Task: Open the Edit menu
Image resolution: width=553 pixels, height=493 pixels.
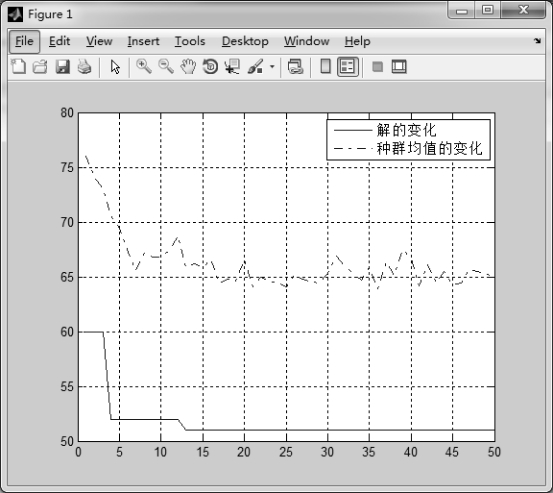Action: tap(59, 41)
